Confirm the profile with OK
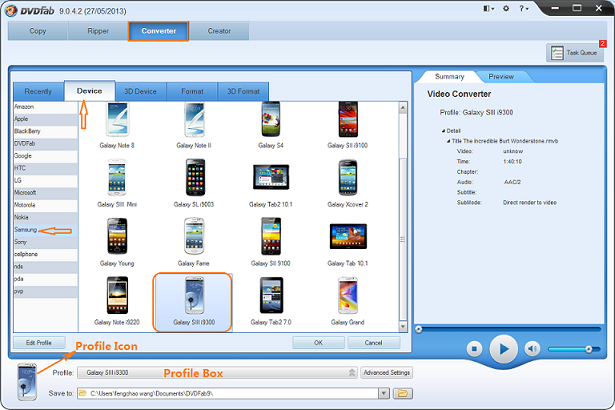The height and width of the screenshot is (410, 615). click(318, 343)
